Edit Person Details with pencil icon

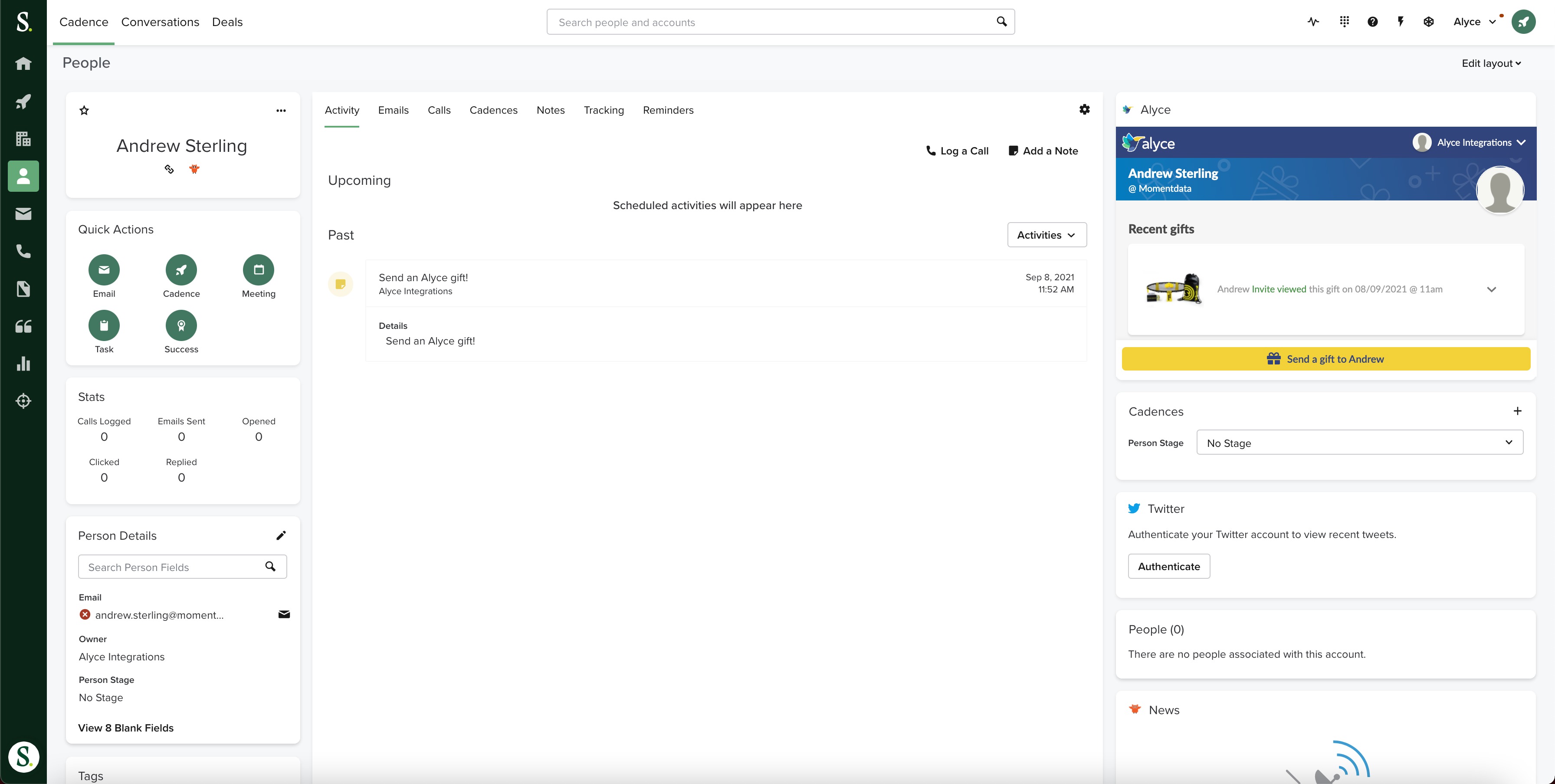coord(281,535)
